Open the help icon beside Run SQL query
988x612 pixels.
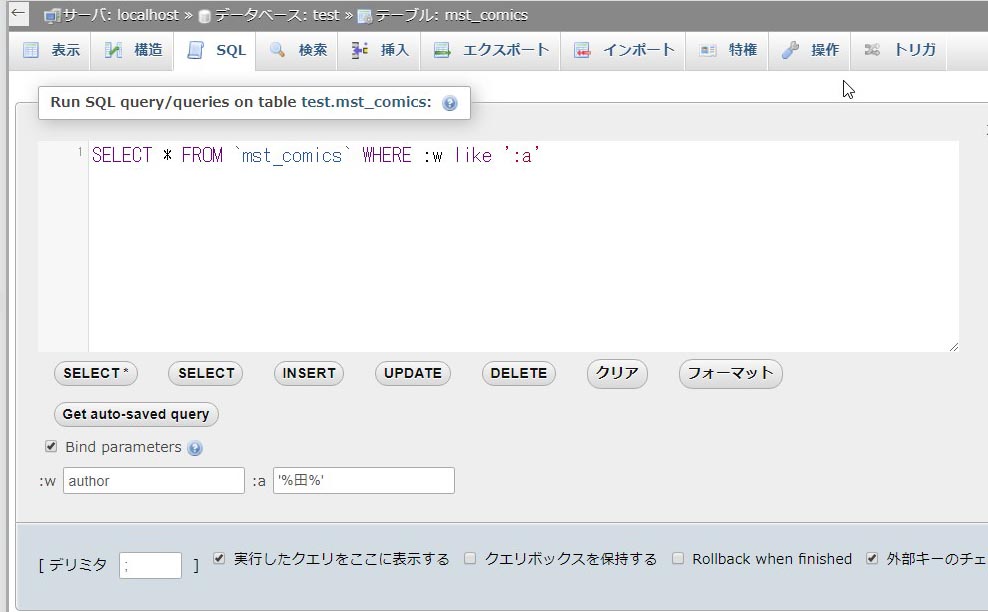pyautogui.click(x=450, y=102)
